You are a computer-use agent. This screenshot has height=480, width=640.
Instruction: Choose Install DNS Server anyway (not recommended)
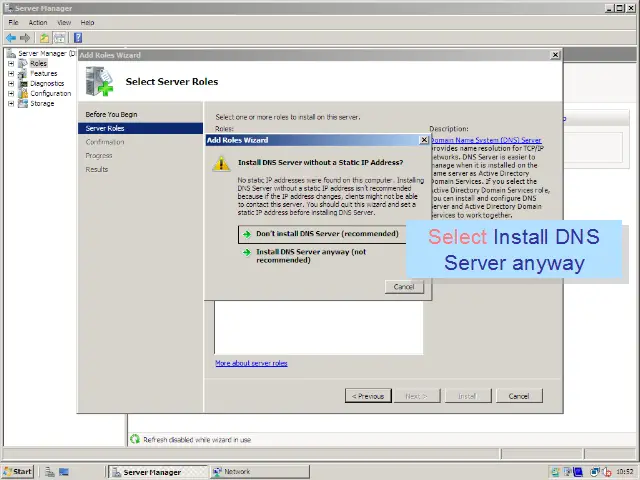coord(311,256)
